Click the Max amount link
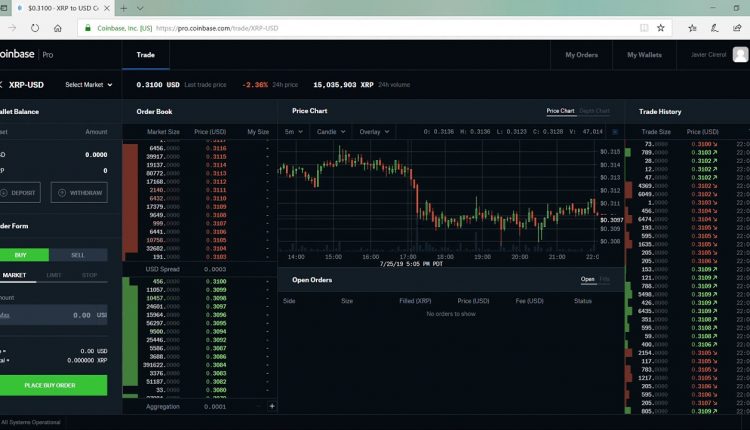750x430 pixels. point(5,315)
